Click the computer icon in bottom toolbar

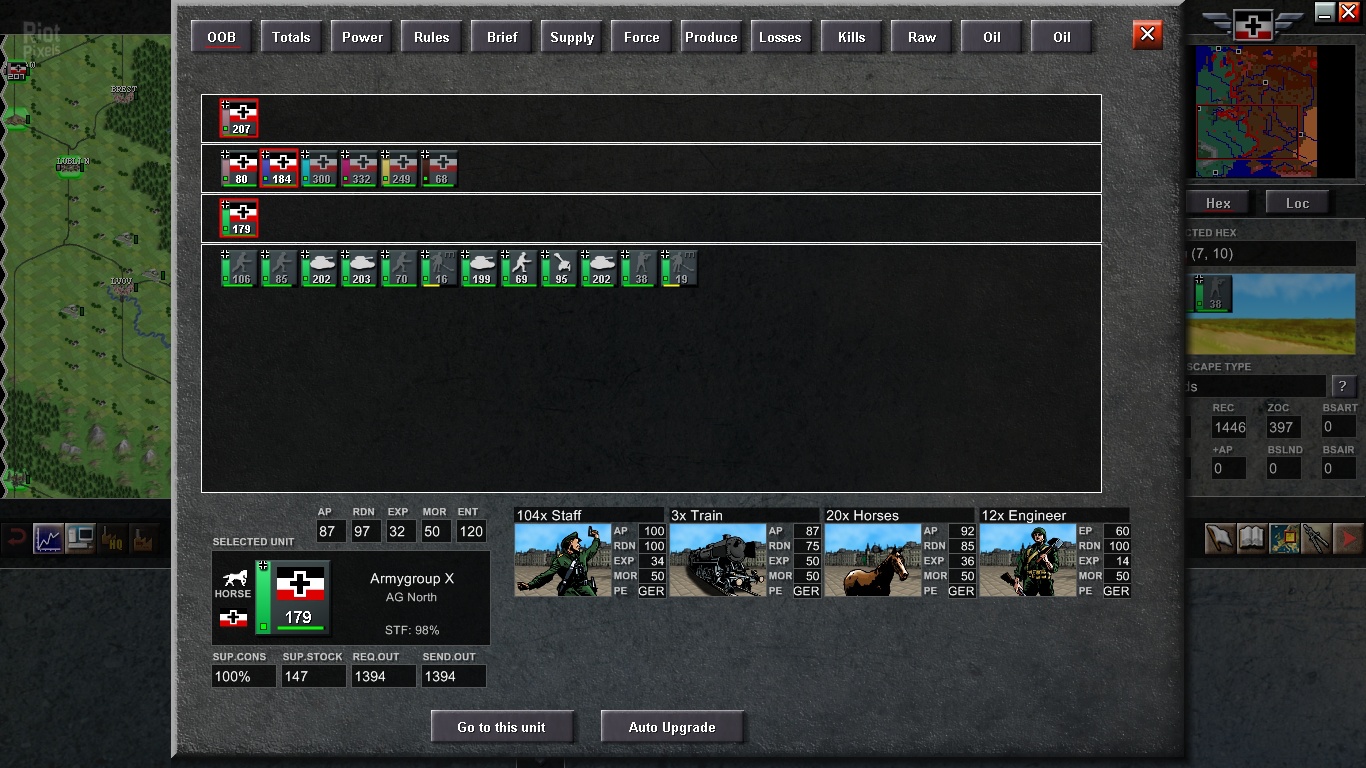click(x=80, y=539)
